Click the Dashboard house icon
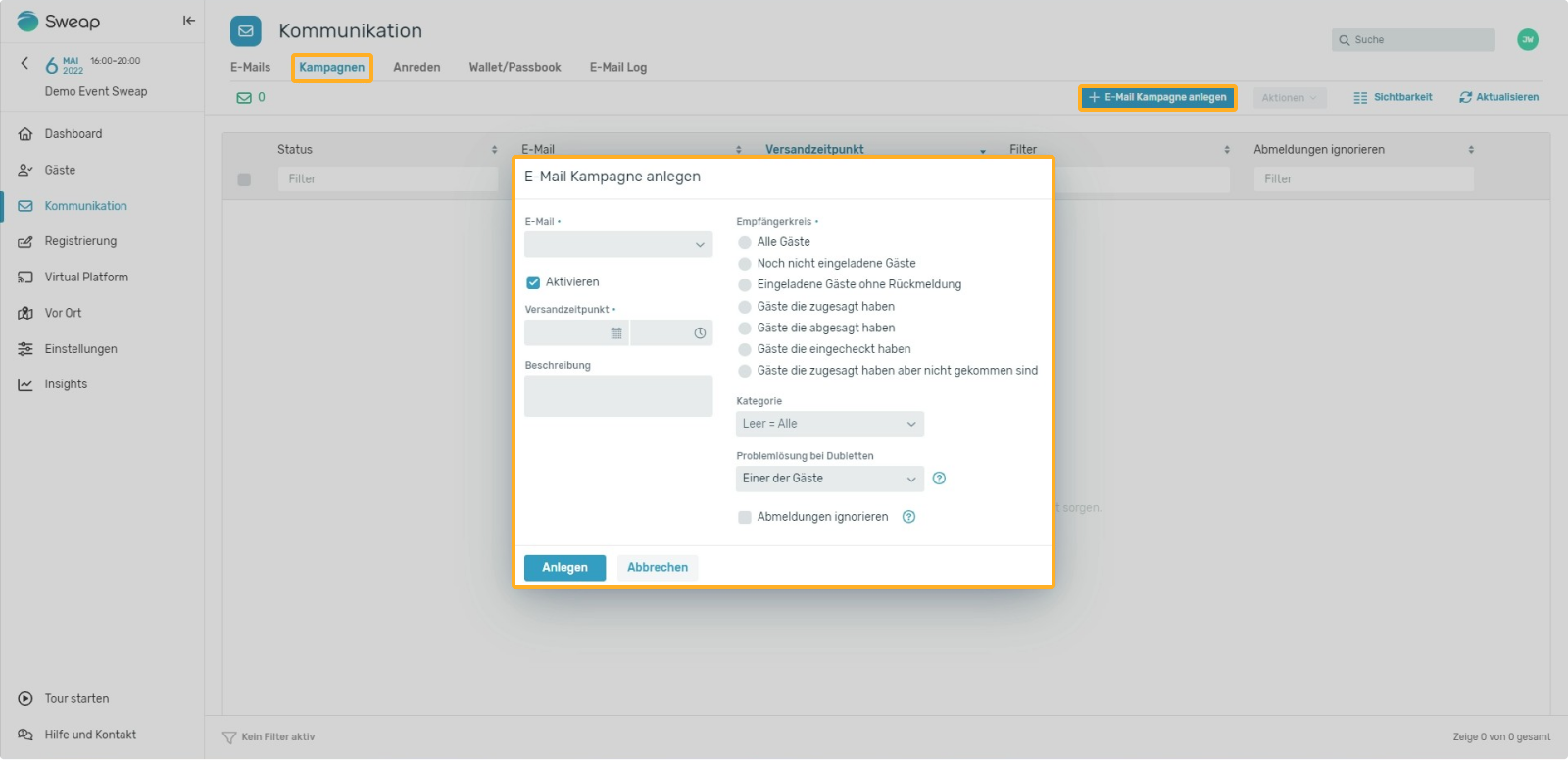The width and height of the screenshot is (1568, 760). [x=25, y=134]
